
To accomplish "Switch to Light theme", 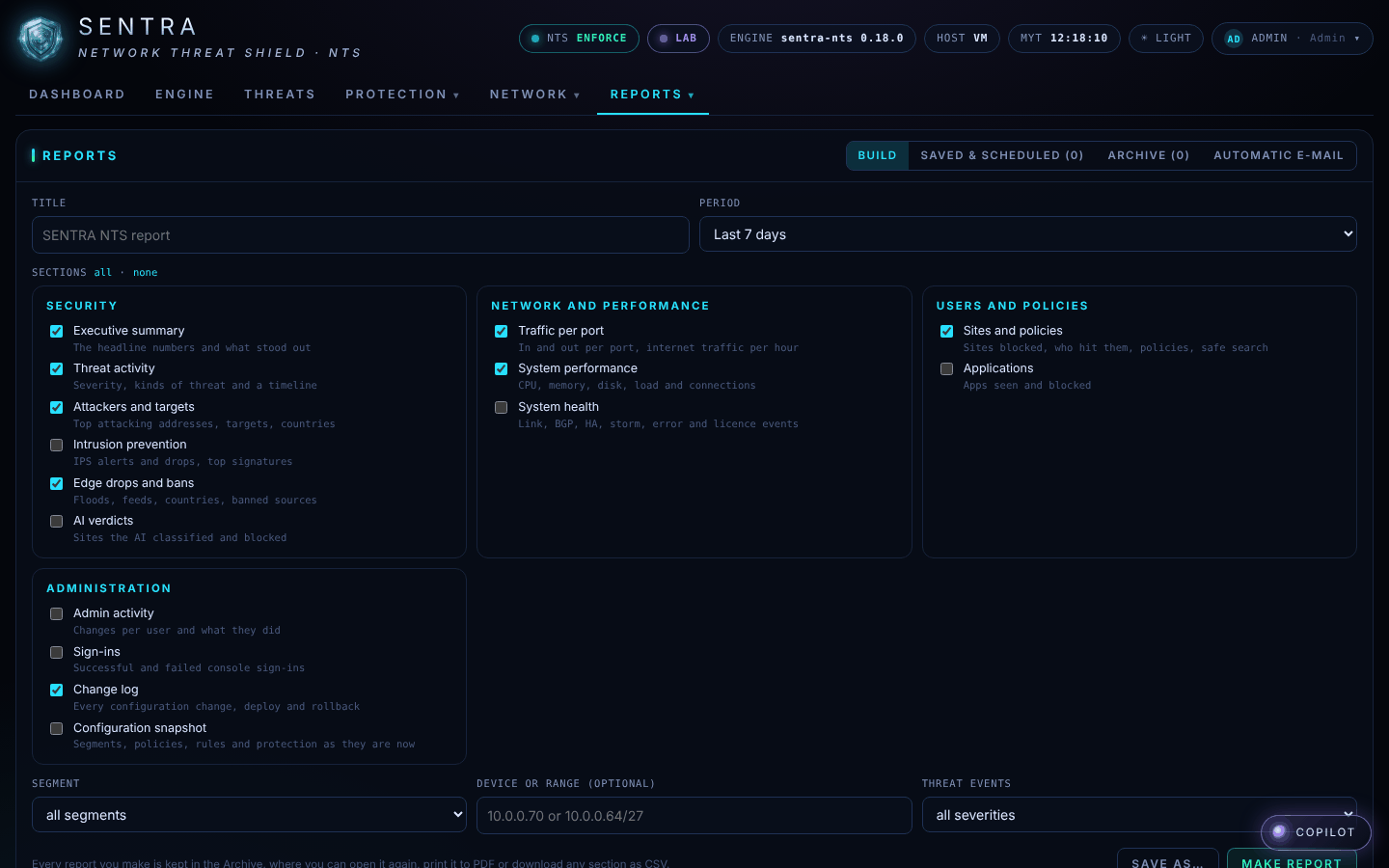I will [1165, 39].
